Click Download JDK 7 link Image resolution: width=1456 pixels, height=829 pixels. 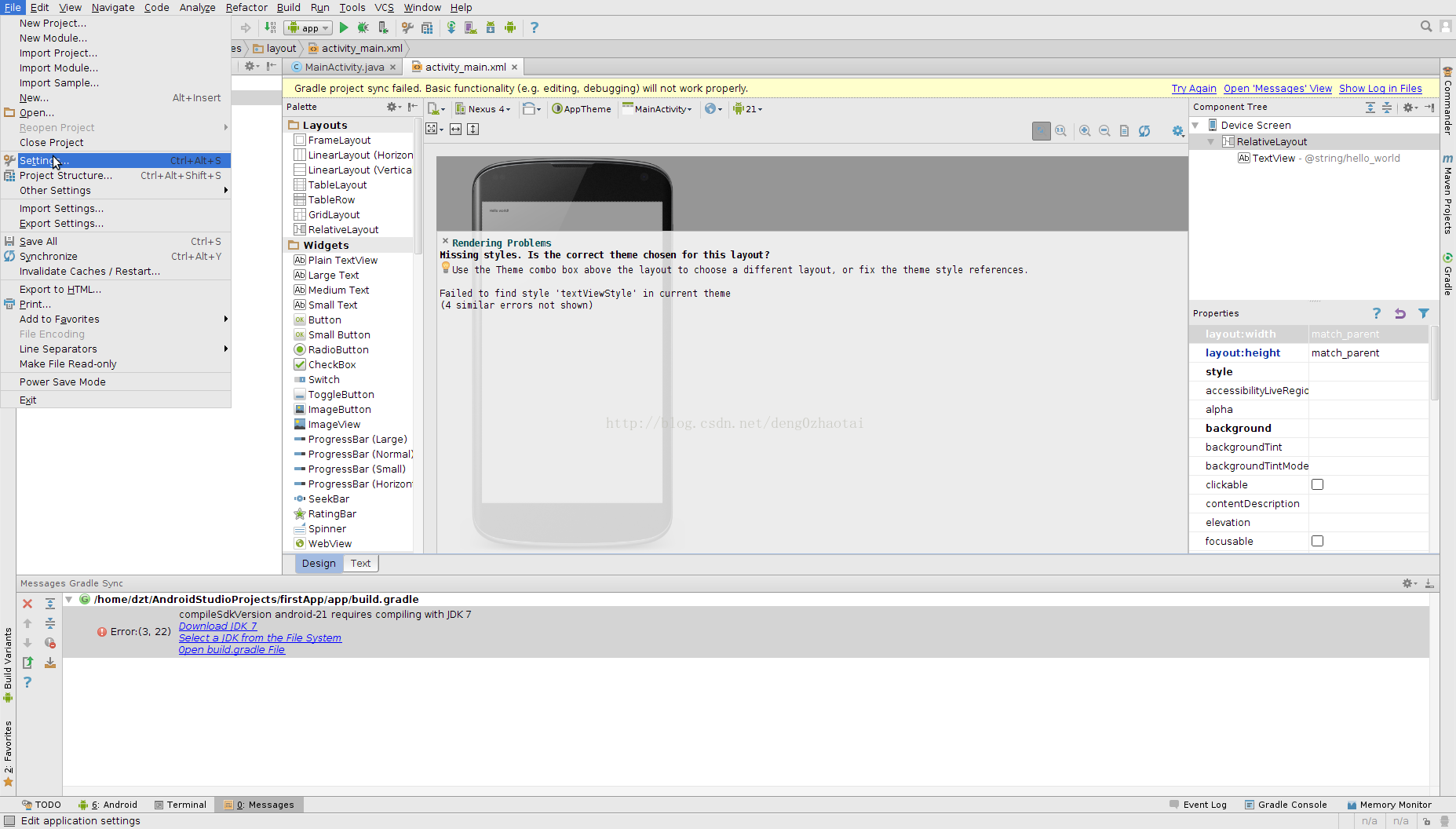pyautogui.click(x=217, y=626)
